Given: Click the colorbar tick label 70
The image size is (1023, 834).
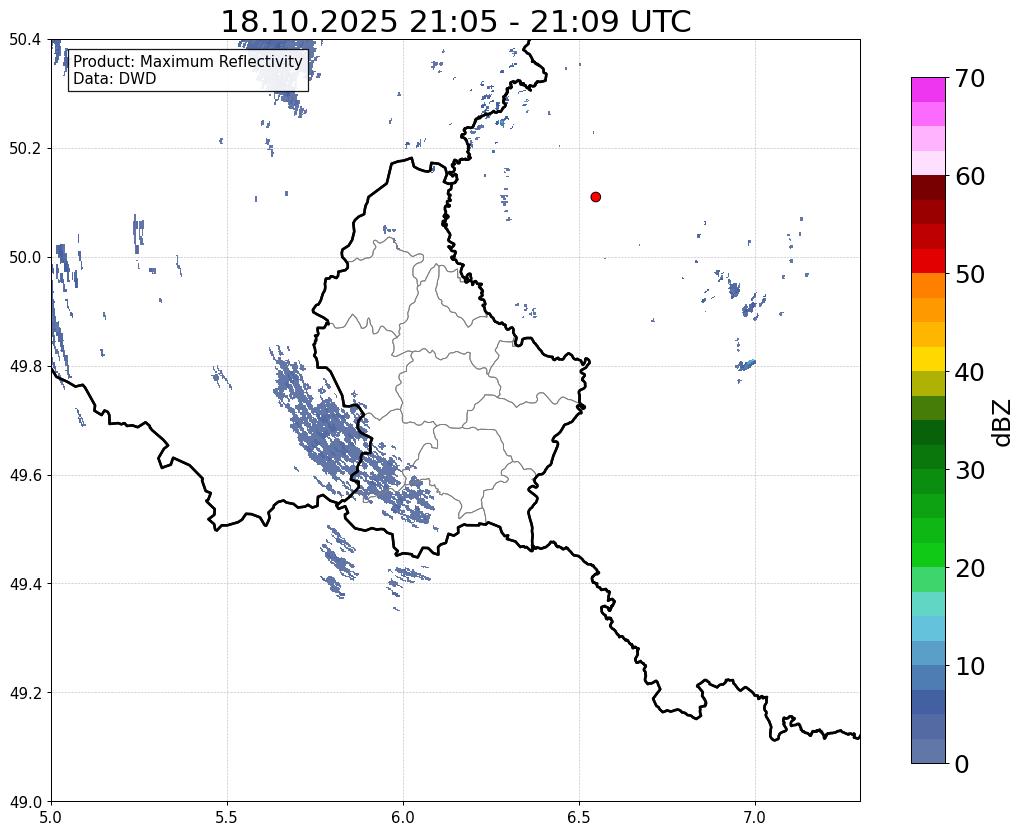Looking at the screenshot, I should 970,78.
